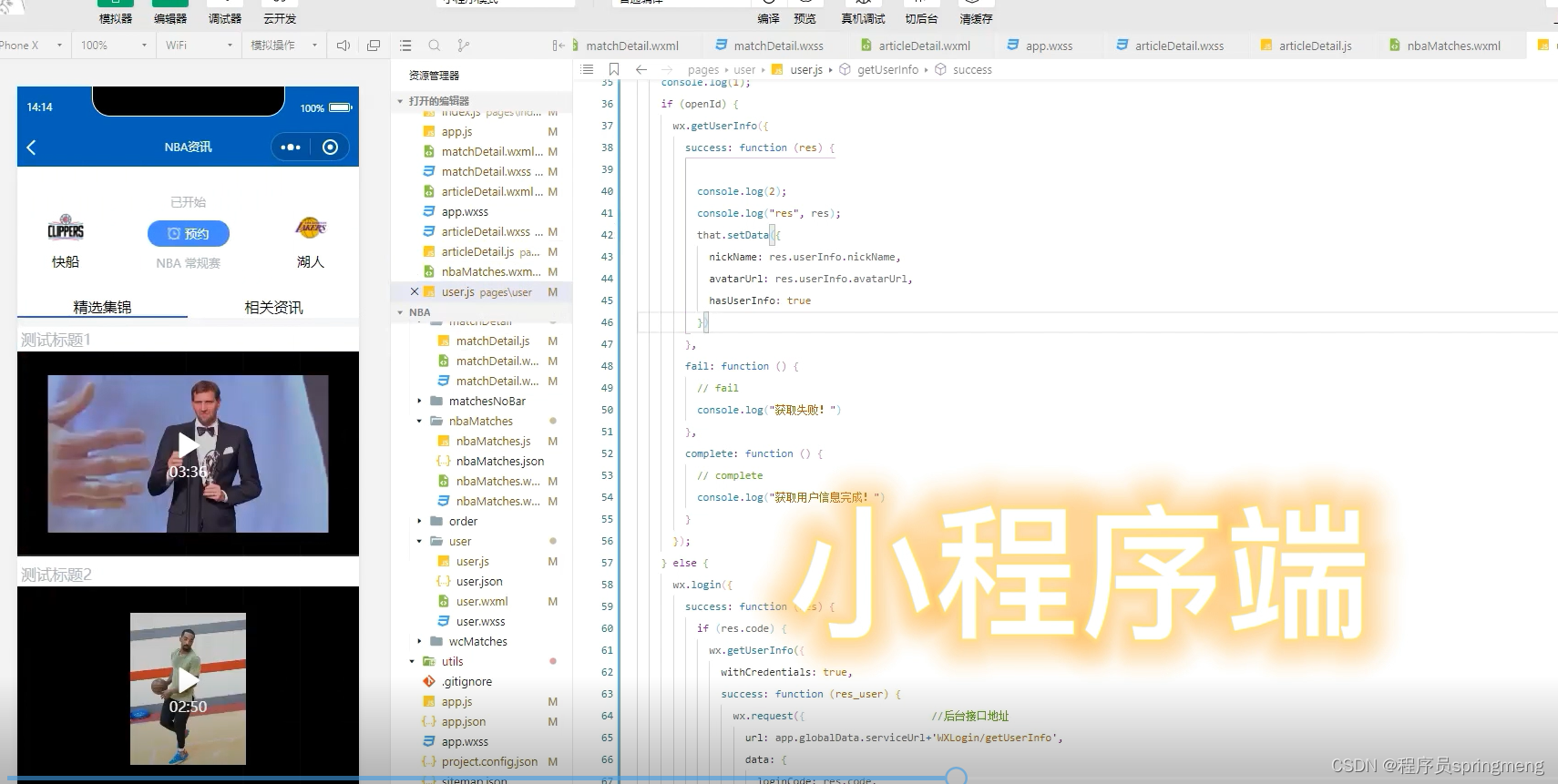
Task: Go back with the editor arrow
Action: click(x=641, y=69)
